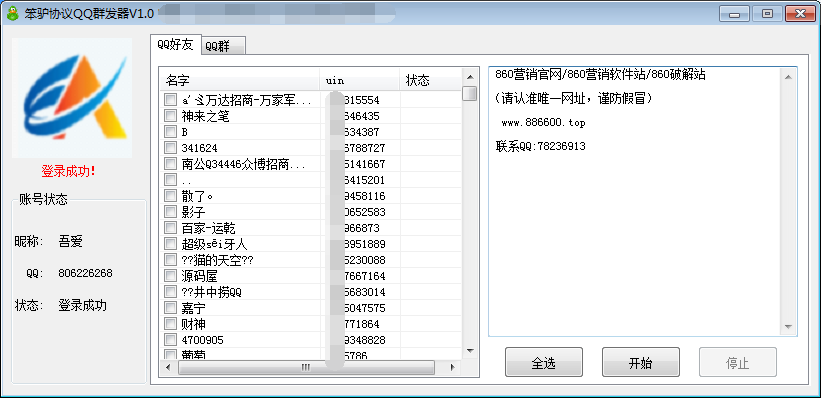This screenshot has height=398, width=821.
Task: Check the ??猫的天空?? checkbox
Action: point(170,260)
